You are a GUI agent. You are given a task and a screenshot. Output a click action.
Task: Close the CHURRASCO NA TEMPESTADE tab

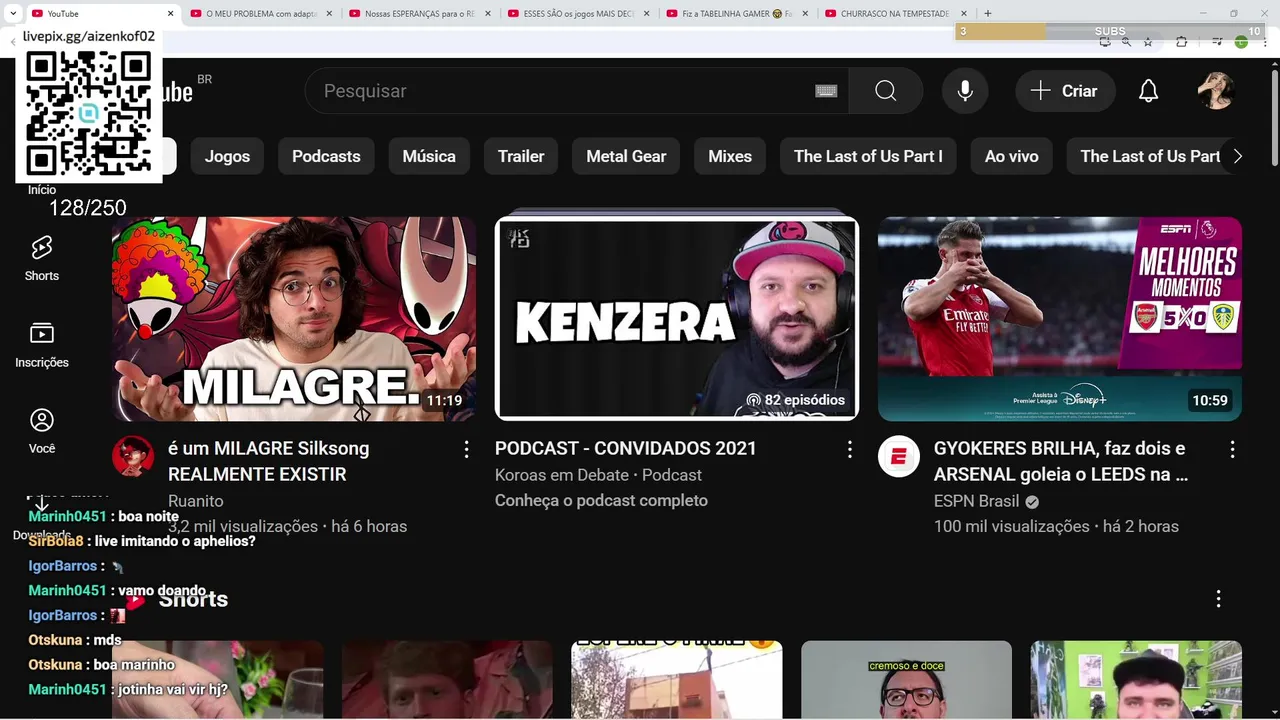(x=964, y=14)
